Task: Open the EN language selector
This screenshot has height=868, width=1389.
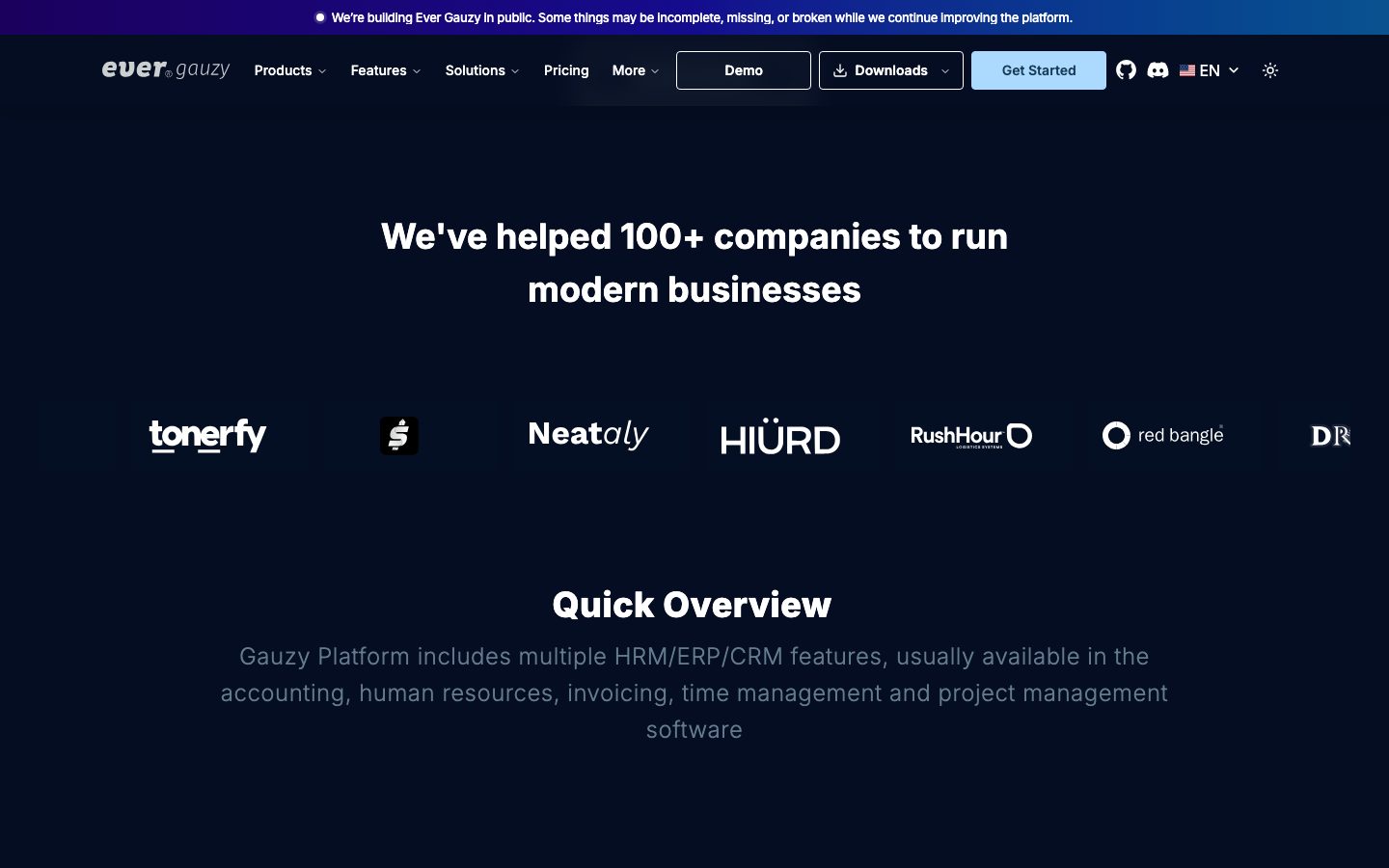Action: click(x=1209, y=70)
